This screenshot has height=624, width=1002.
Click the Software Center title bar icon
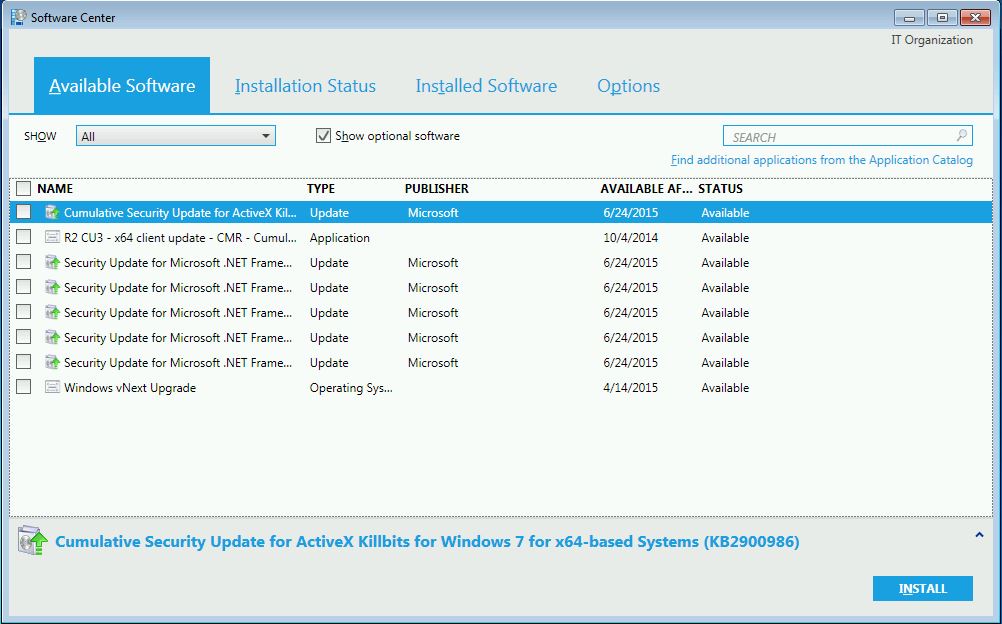(18, 17)
